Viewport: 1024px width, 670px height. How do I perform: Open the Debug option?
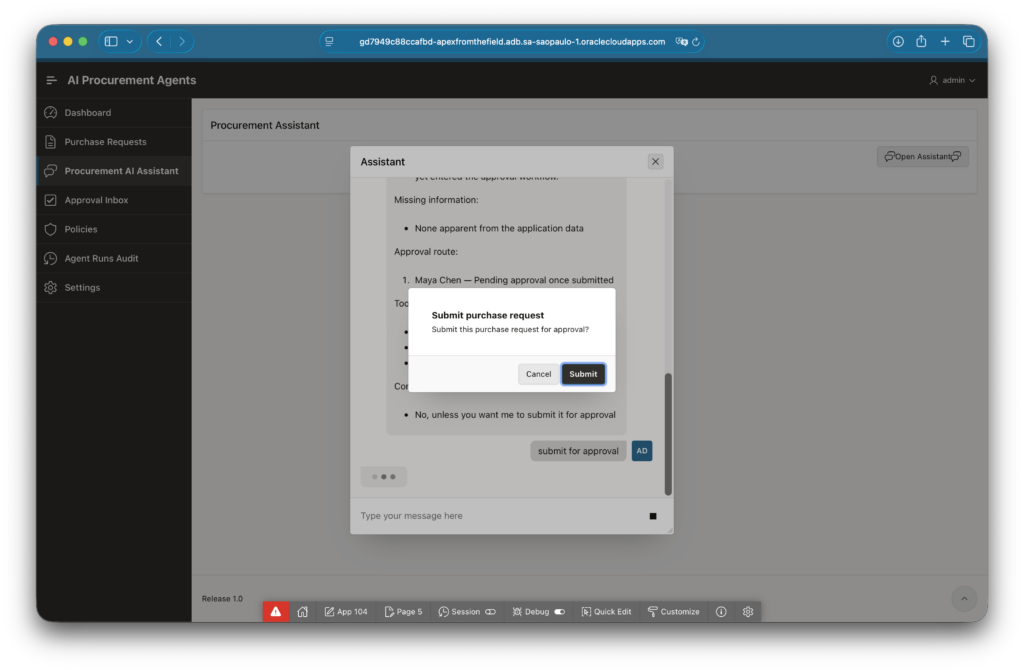point(531,612)
